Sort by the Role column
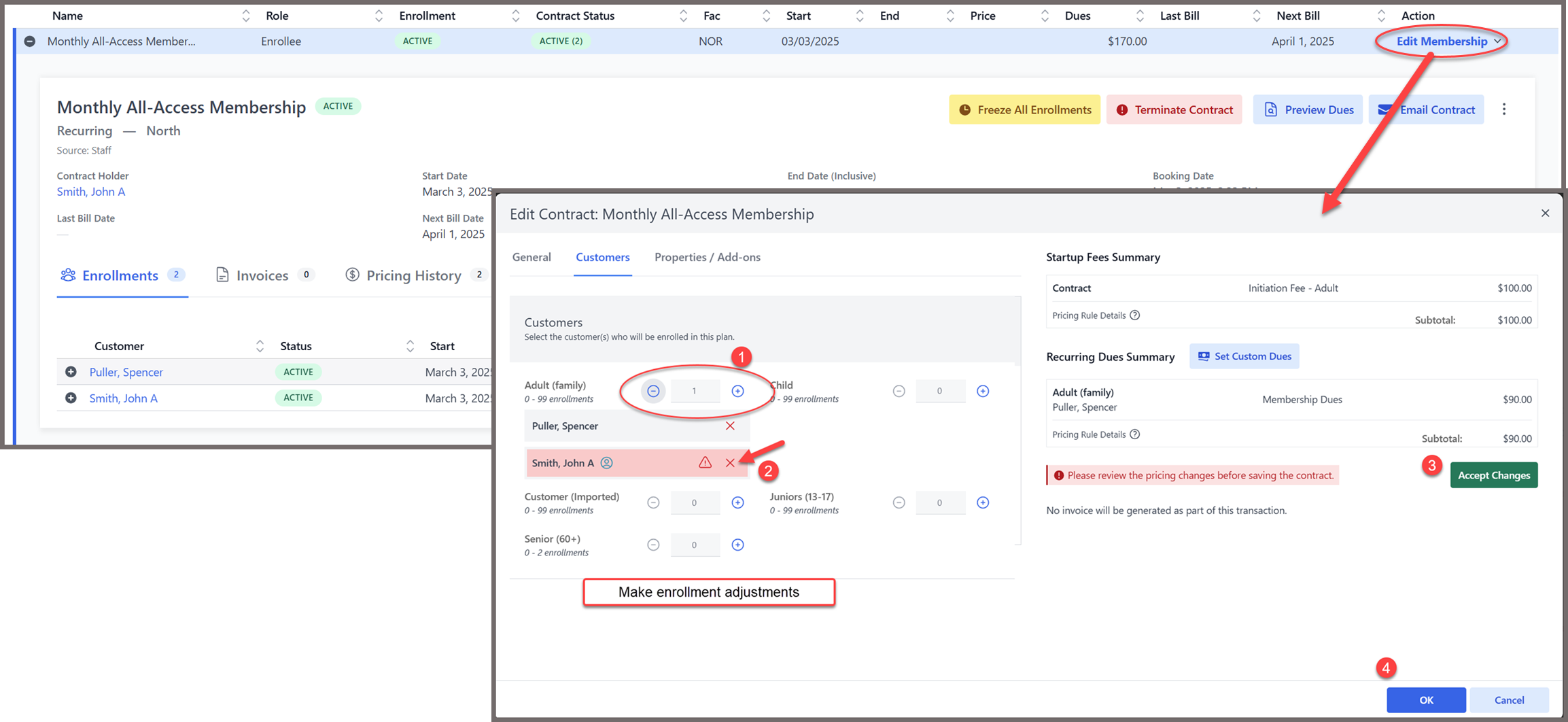 tap(379, 16)
